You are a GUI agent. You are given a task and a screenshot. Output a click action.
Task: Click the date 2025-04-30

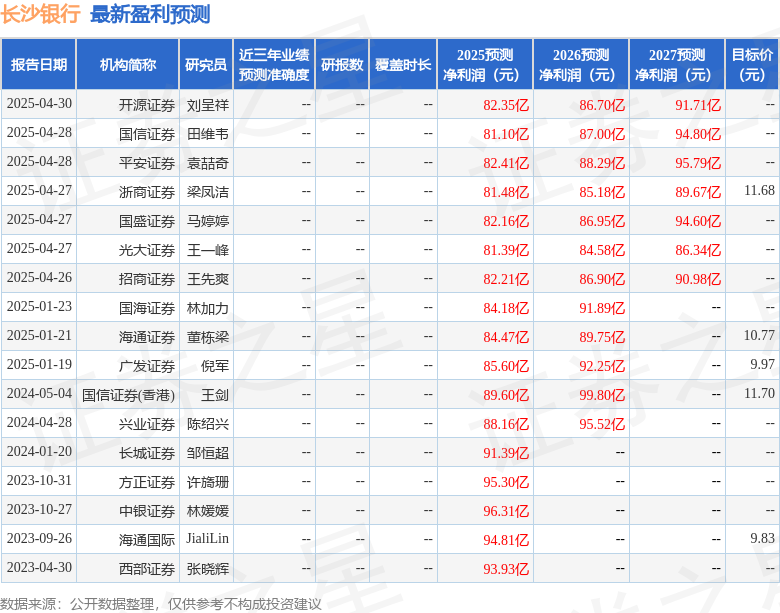(x=39, y=104)
